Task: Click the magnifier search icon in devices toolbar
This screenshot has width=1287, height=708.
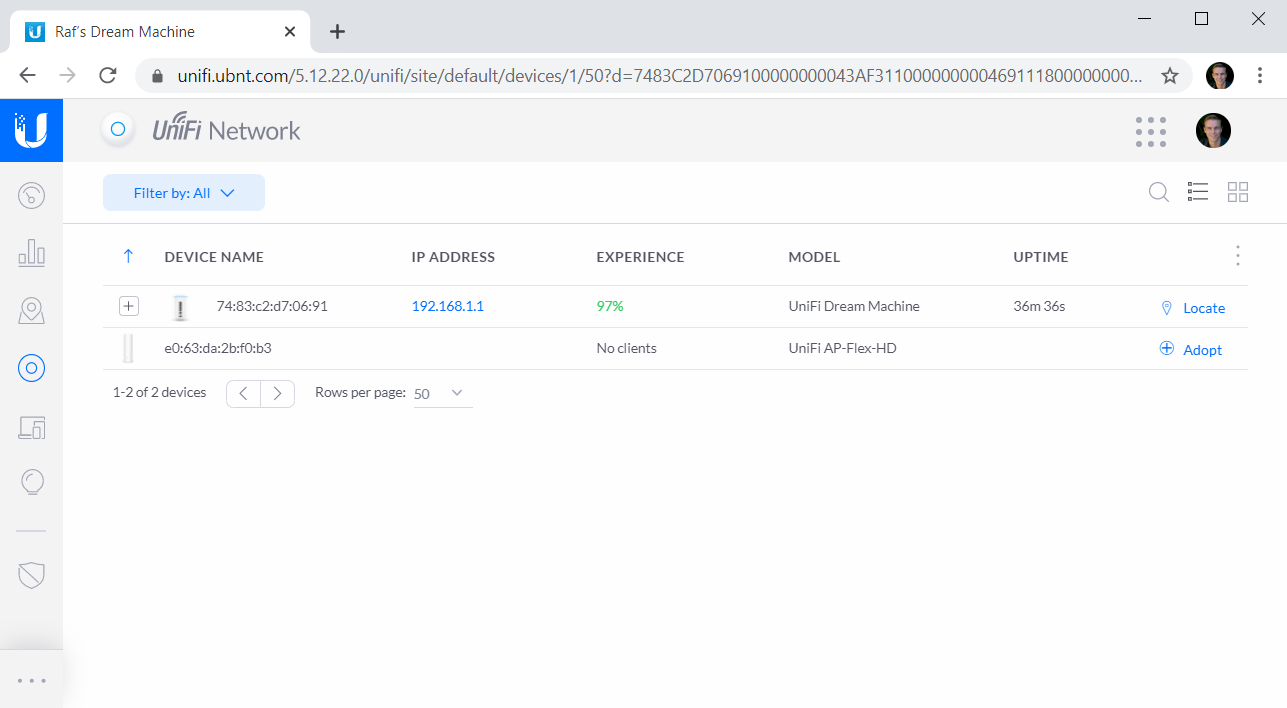Action: 1158,192
